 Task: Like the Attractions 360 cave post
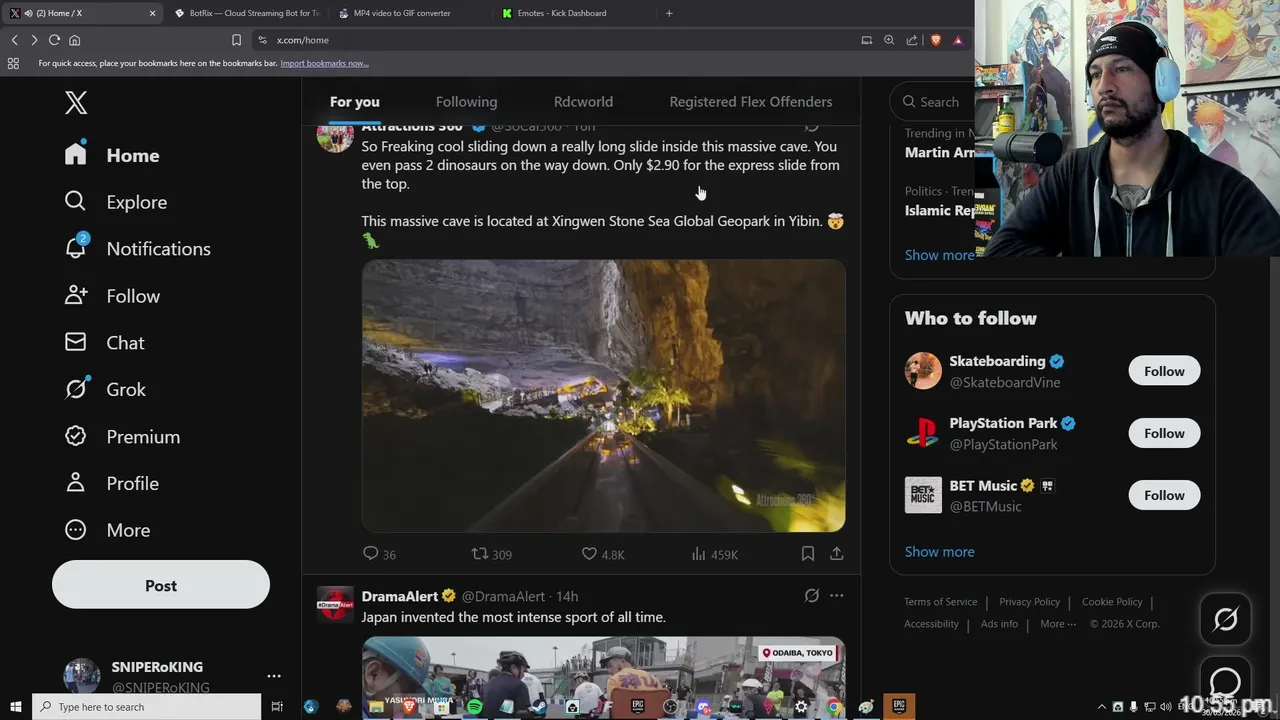603,554
